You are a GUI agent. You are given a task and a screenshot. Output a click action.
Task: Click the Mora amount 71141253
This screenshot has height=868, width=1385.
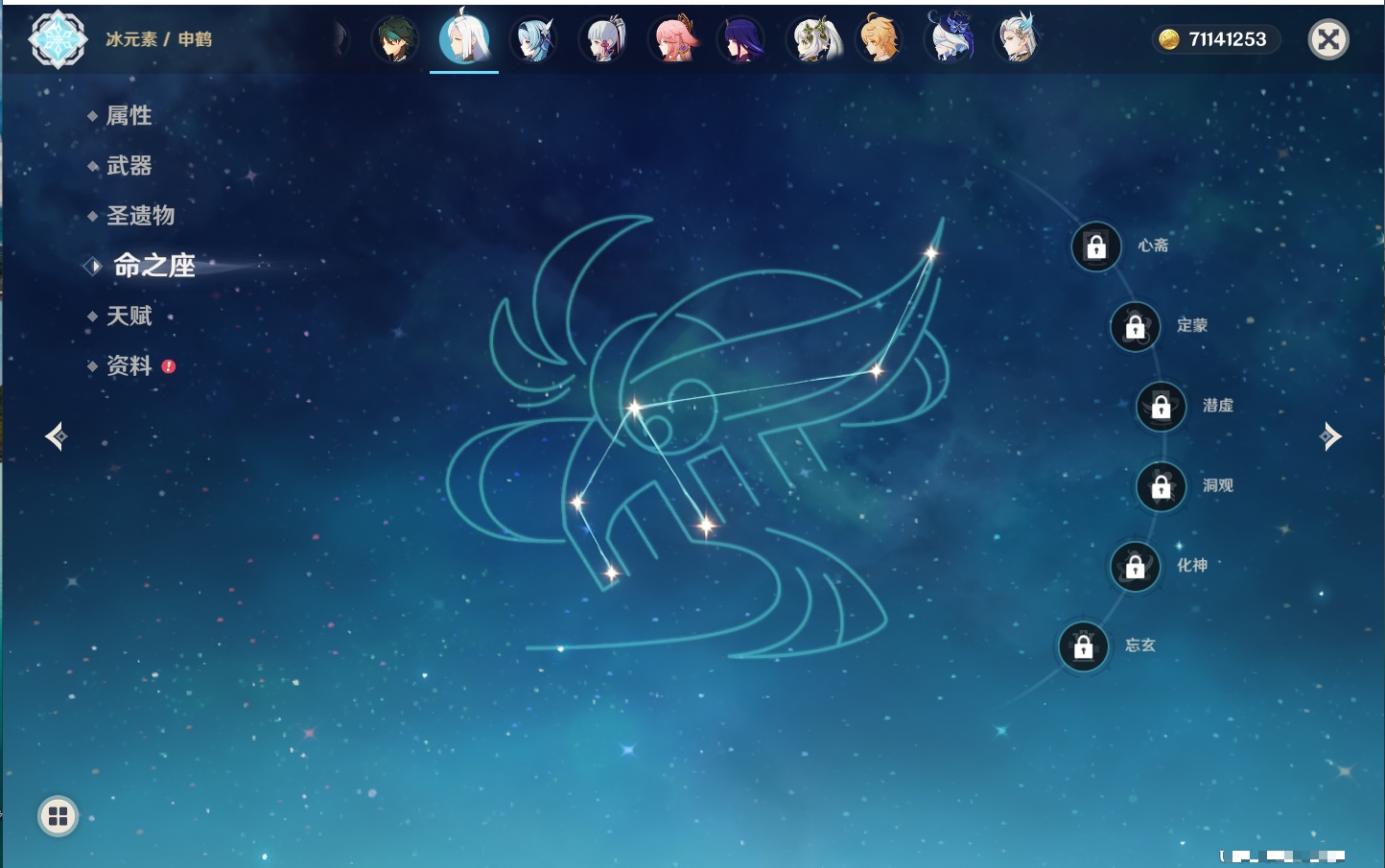(x=1228, y=39)
